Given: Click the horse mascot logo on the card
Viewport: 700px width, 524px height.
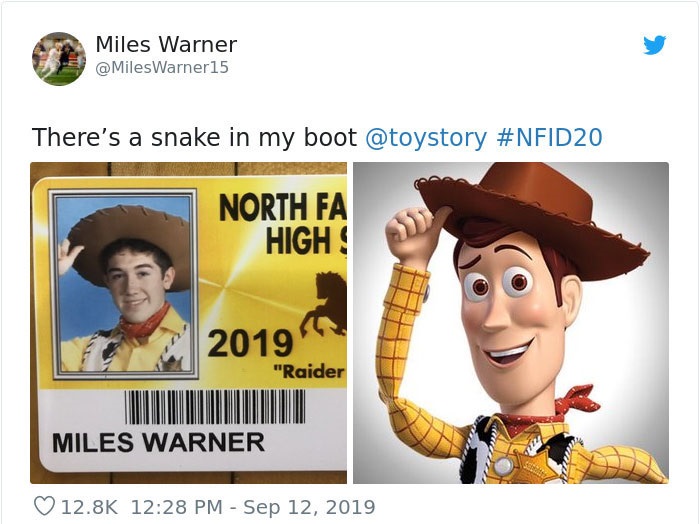Looking at the screenshot, I should point(325,304).
